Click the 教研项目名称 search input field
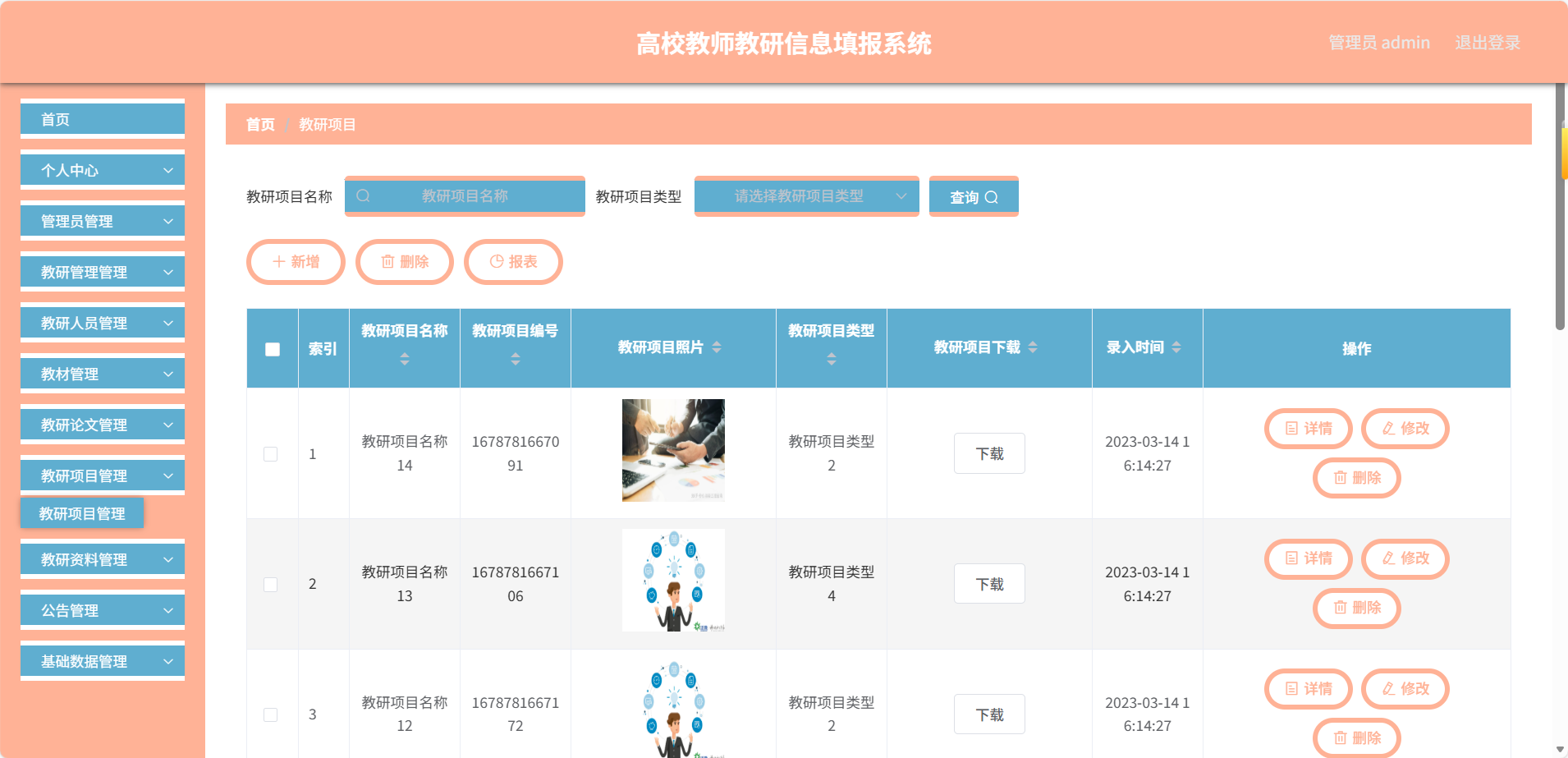The width and height of the screenshot is (1568, 758). click(x=465, y=196)
